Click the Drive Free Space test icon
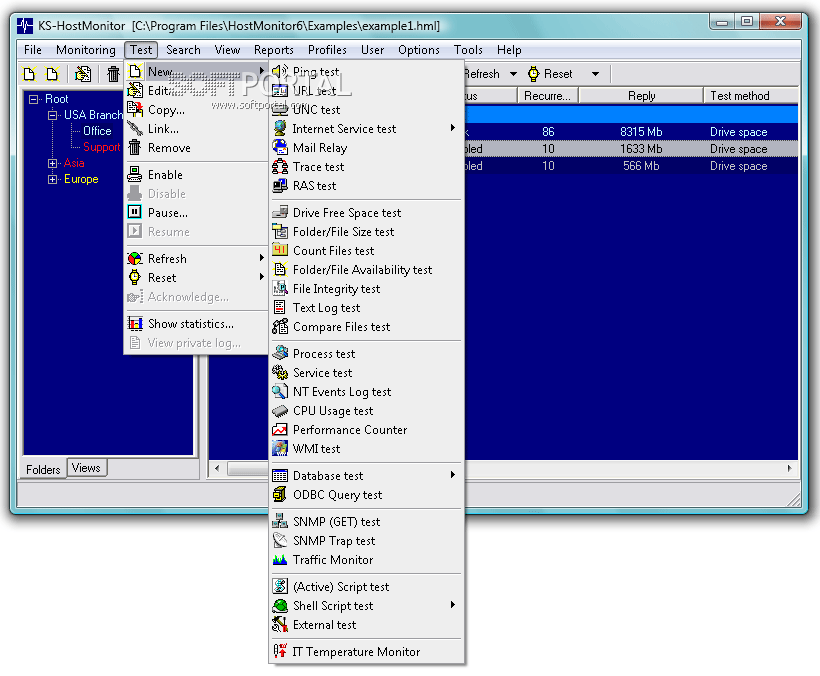 (280, 212)
